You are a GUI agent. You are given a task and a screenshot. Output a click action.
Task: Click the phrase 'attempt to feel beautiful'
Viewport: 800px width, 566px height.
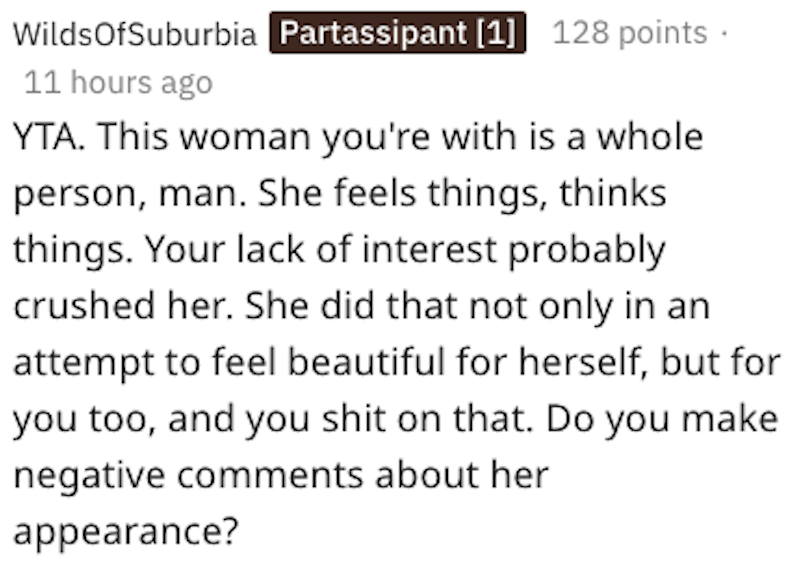coord(230,363)
